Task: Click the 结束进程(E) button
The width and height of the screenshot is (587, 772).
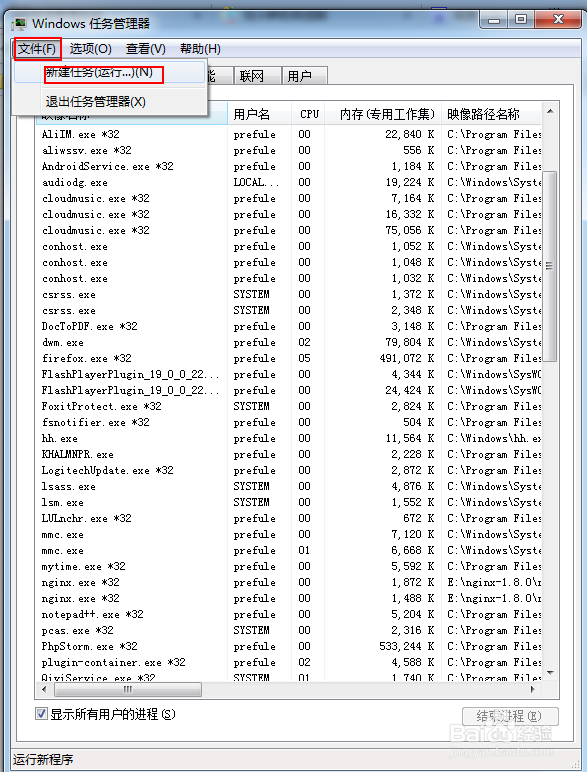Action: (x=510, y=716)
